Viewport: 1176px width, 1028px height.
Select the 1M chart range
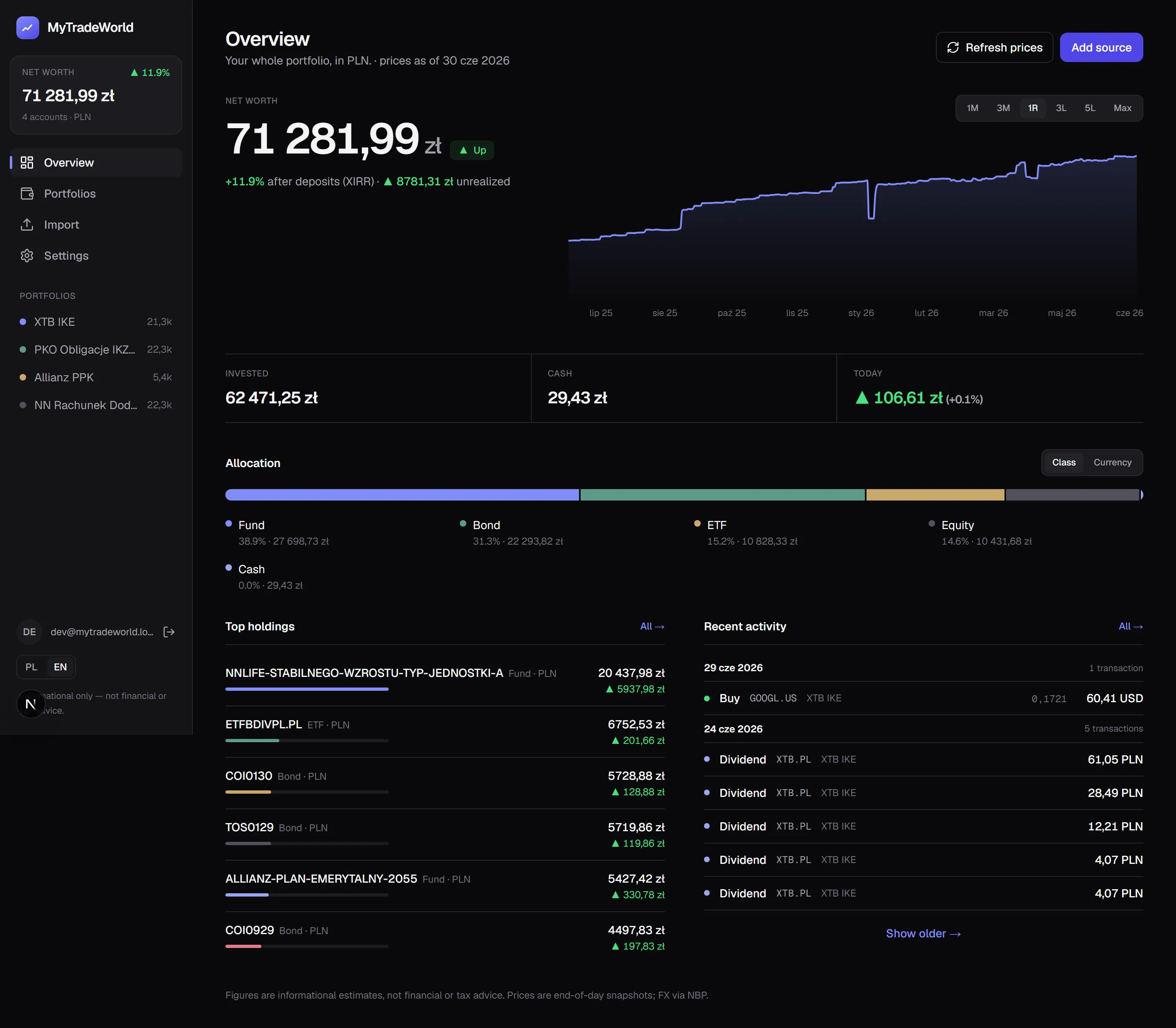972,108
